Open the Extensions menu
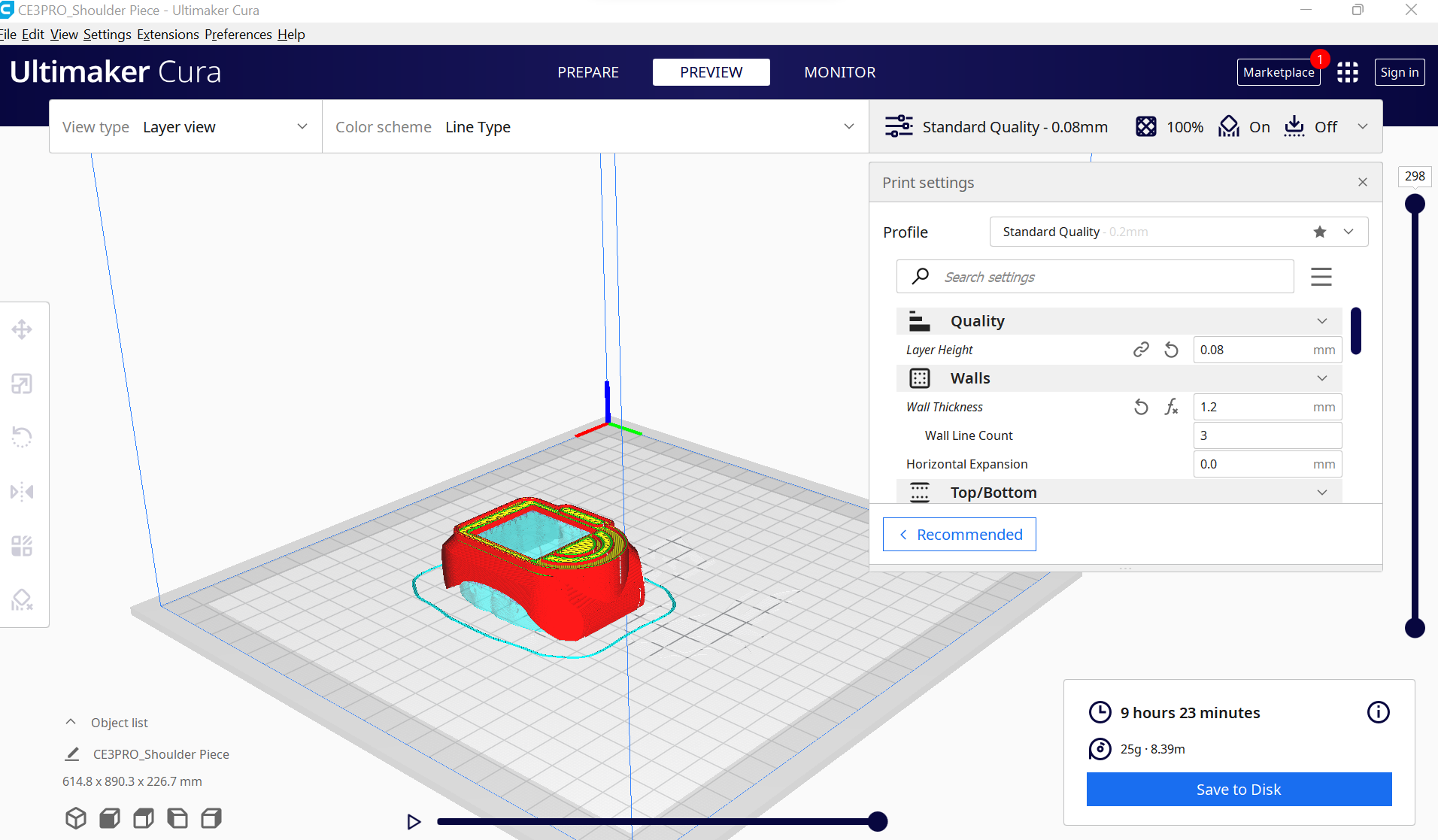1438x840 pixels. (x=168, y=35)
